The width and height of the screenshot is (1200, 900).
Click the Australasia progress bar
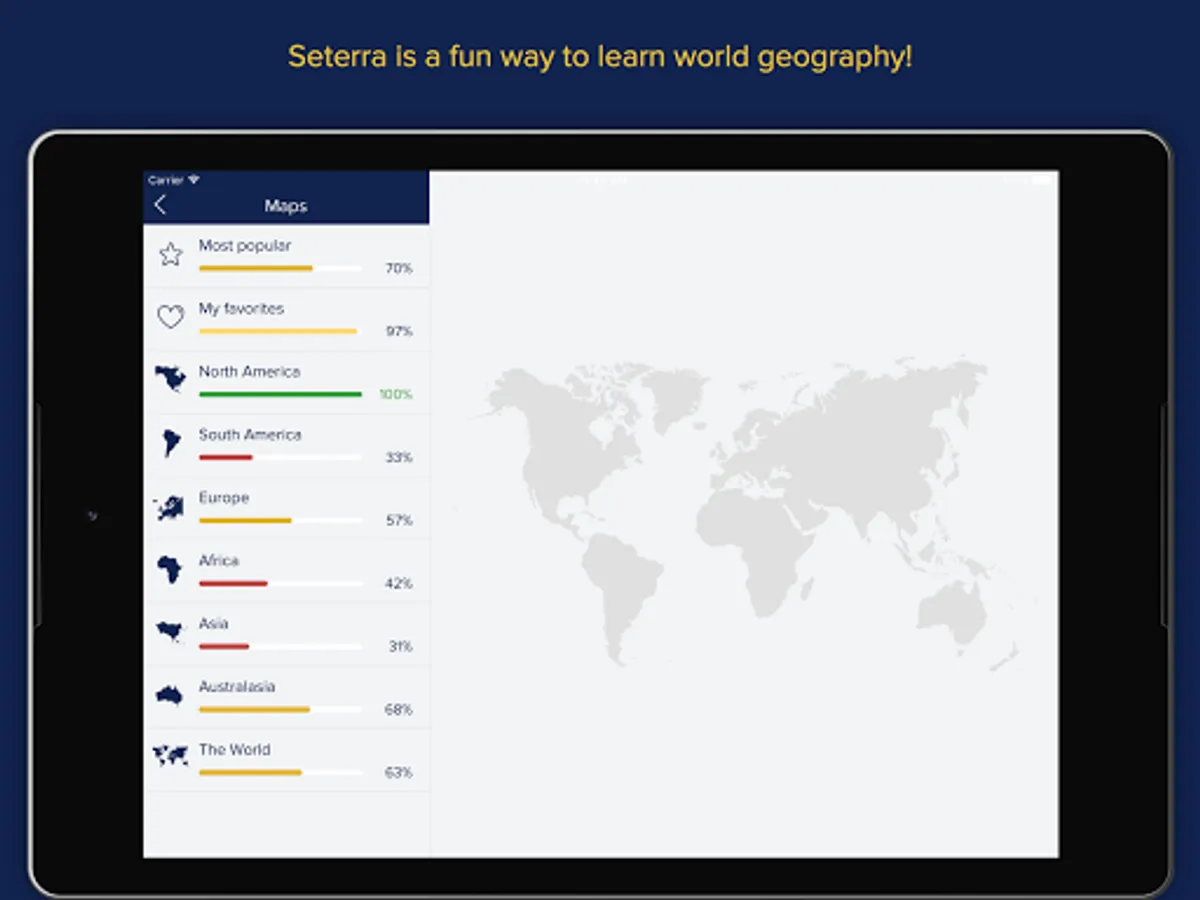(280, 709)
